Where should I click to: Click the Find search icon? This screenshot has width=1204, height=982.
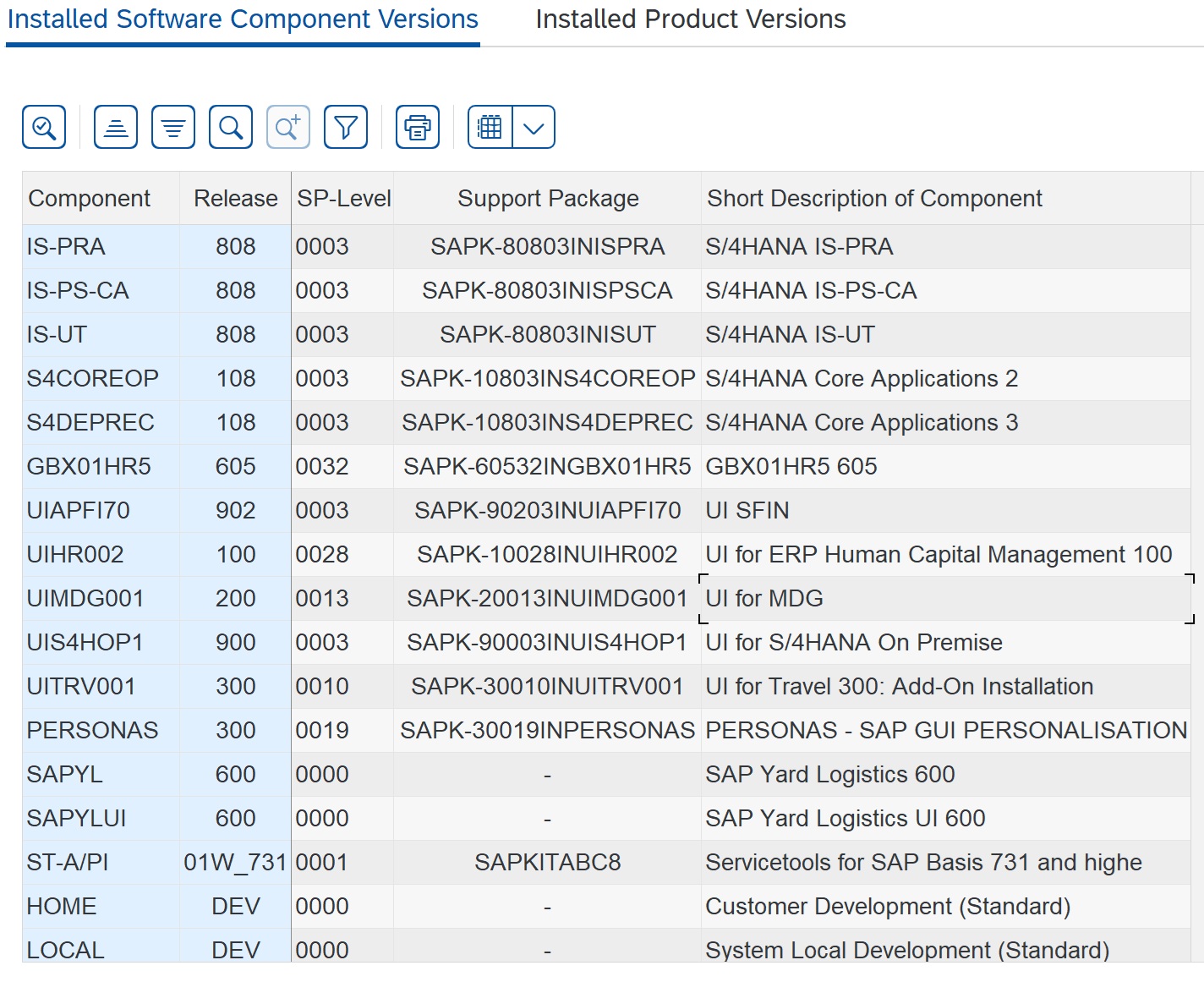tap(231, 127)
